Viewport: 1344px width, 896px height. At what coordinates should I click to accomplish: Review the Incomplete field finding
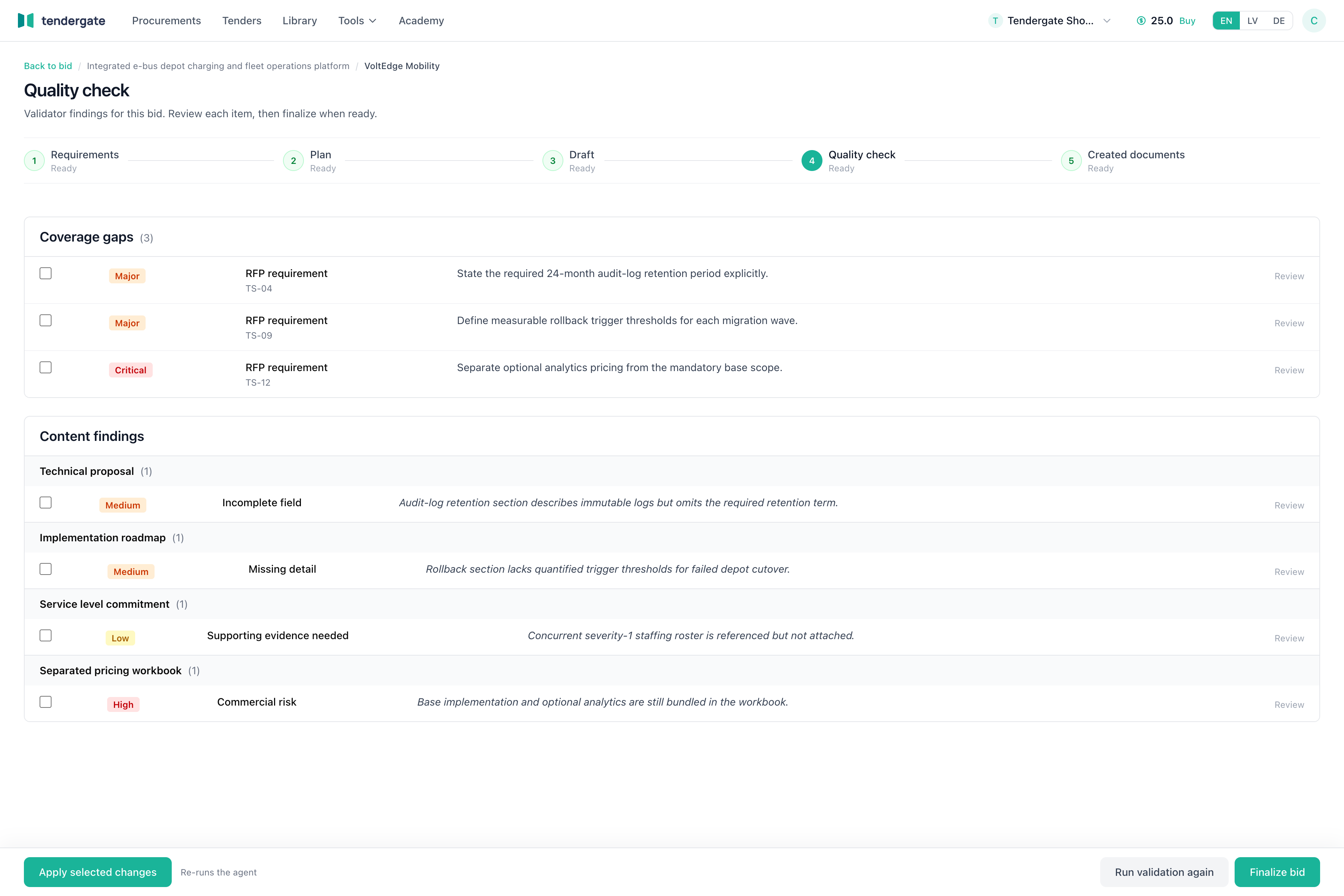[1289, 505]
